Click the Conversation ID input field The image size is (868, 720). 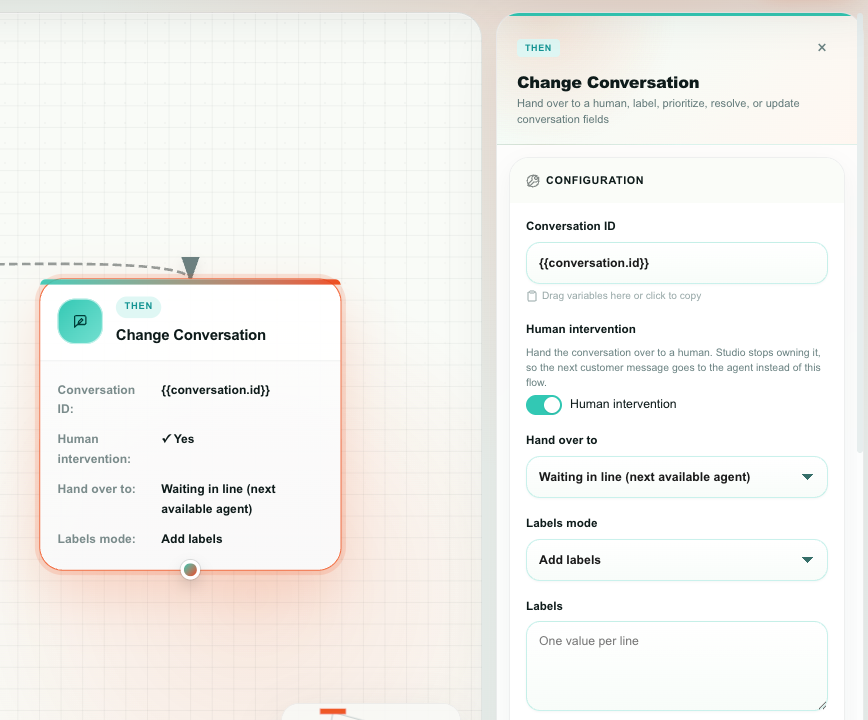676,263
